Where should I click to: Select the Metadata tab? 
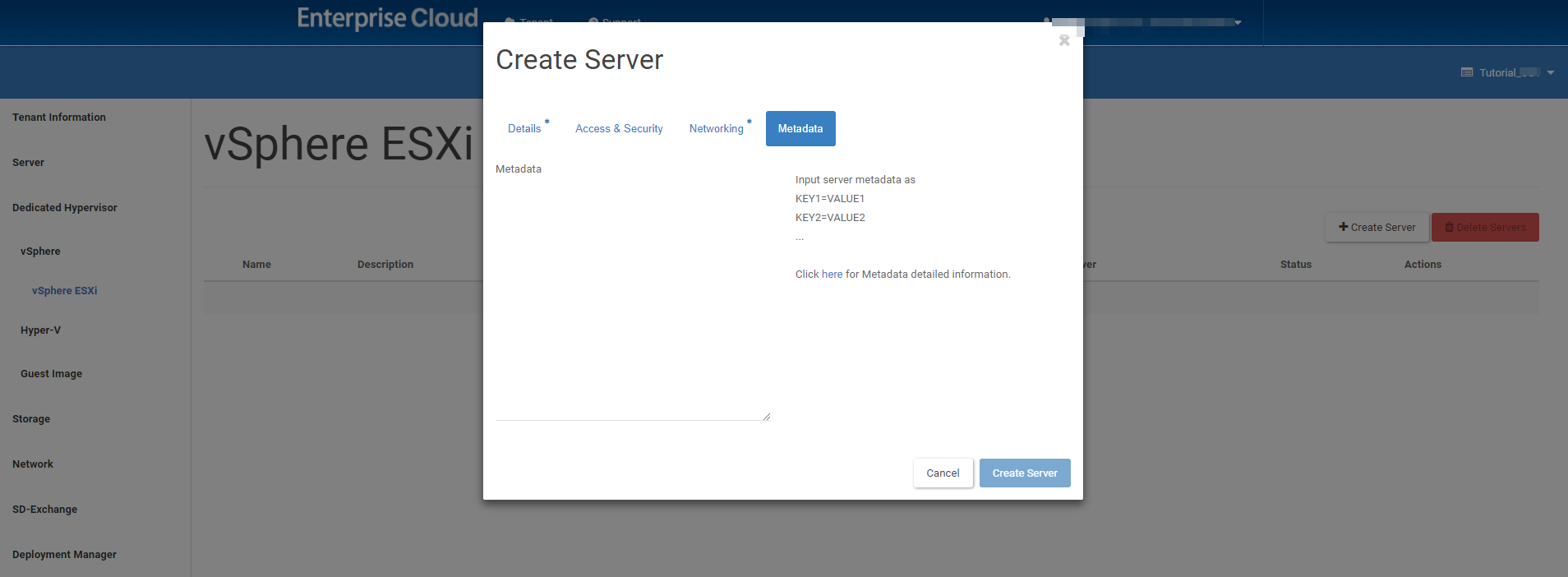(800, 129)
